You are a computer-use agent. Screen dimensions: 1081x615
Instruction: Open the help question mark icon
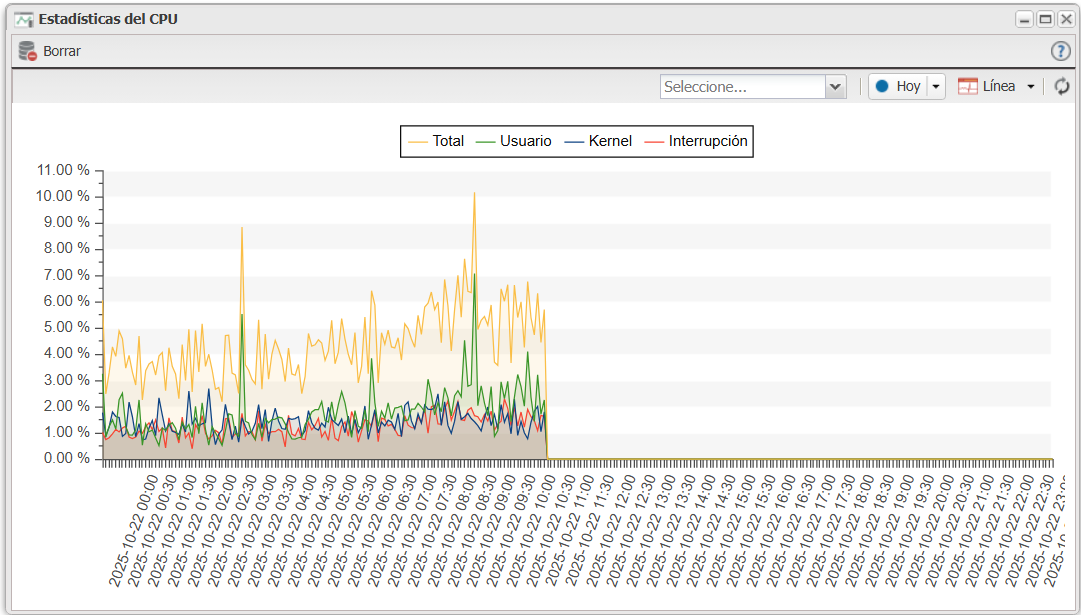click(1060, 51)
